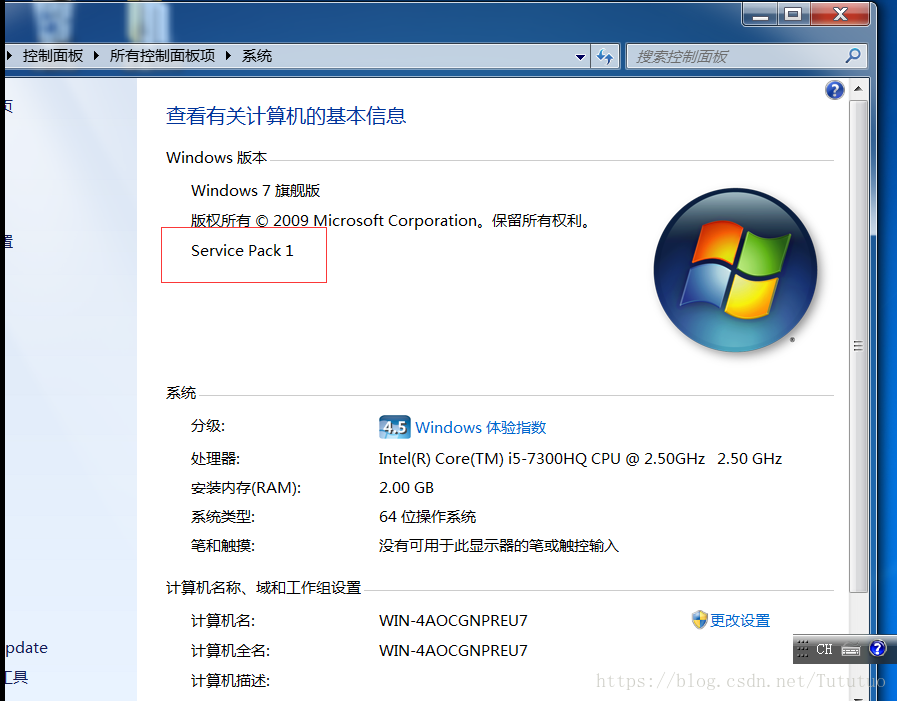Click the Windows 7 旗舰版 text
This screenshot has width=897, height=701.
(x=255, y=191)
